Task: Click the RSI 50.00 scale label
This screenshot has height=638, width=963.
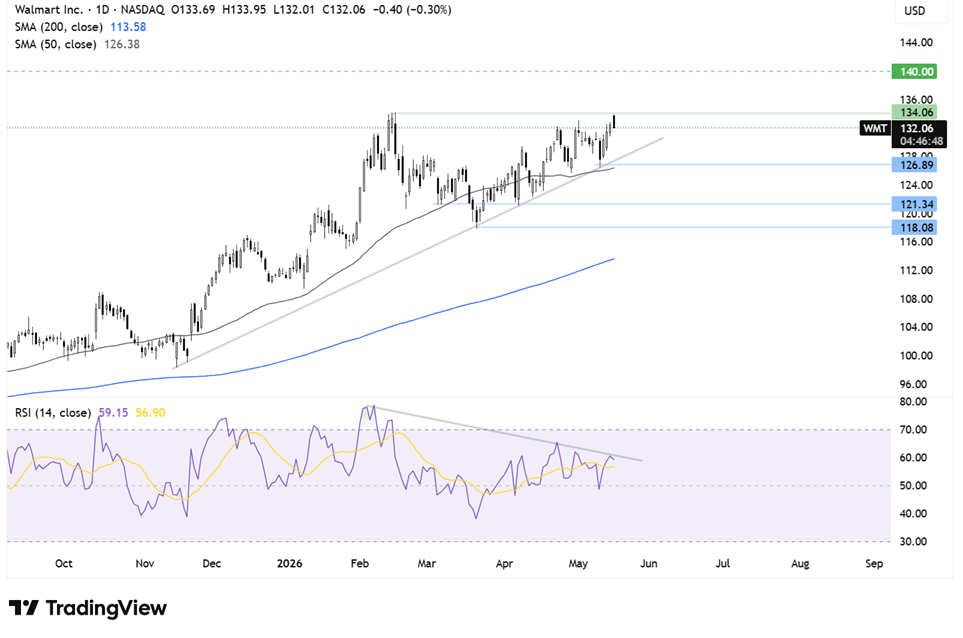Action: pyautogui.click(x=913, y=486)
